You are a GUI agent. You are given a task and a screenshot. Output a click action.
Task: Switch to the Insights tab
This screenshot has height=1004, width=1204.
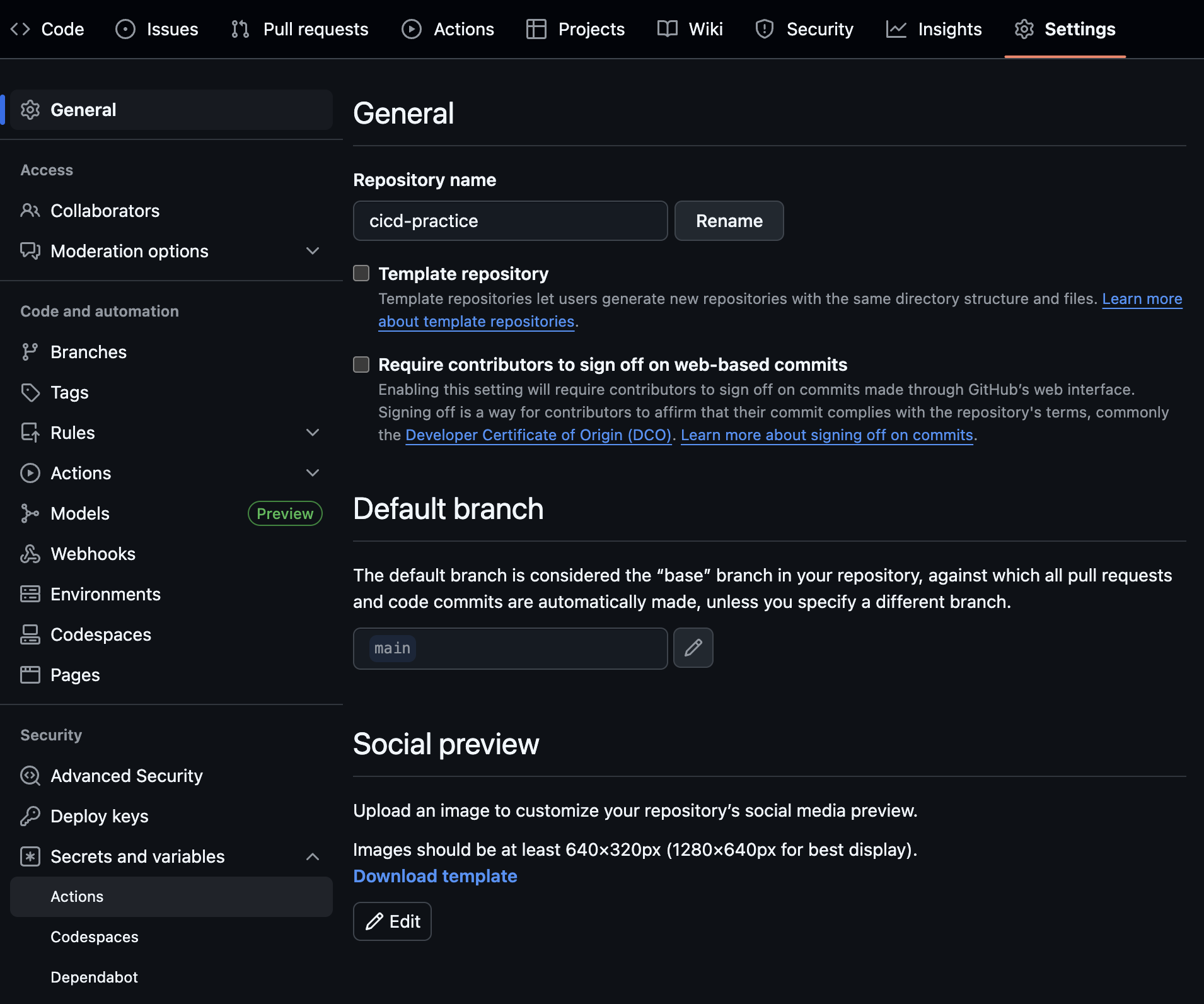click(x=934, y=29)
